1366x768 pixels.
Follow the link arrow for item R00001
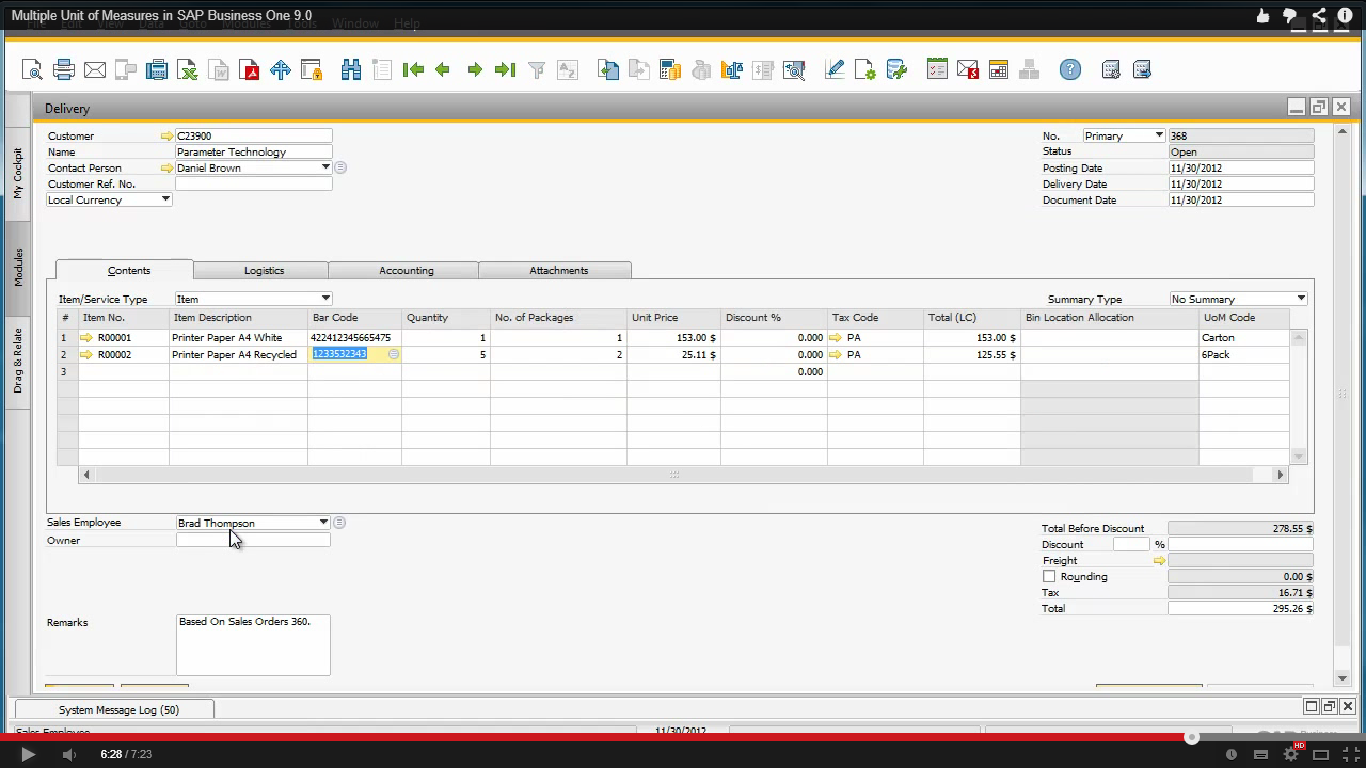pos(86,338)
